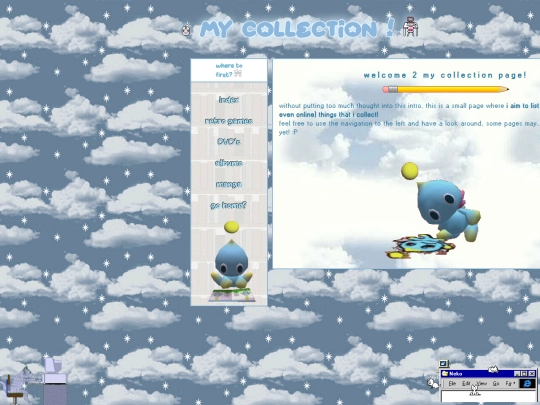The width and height of the screenshot is (540, 405).
Task: Click the white cat on Neko title bar
Action: tap(493, 369)
